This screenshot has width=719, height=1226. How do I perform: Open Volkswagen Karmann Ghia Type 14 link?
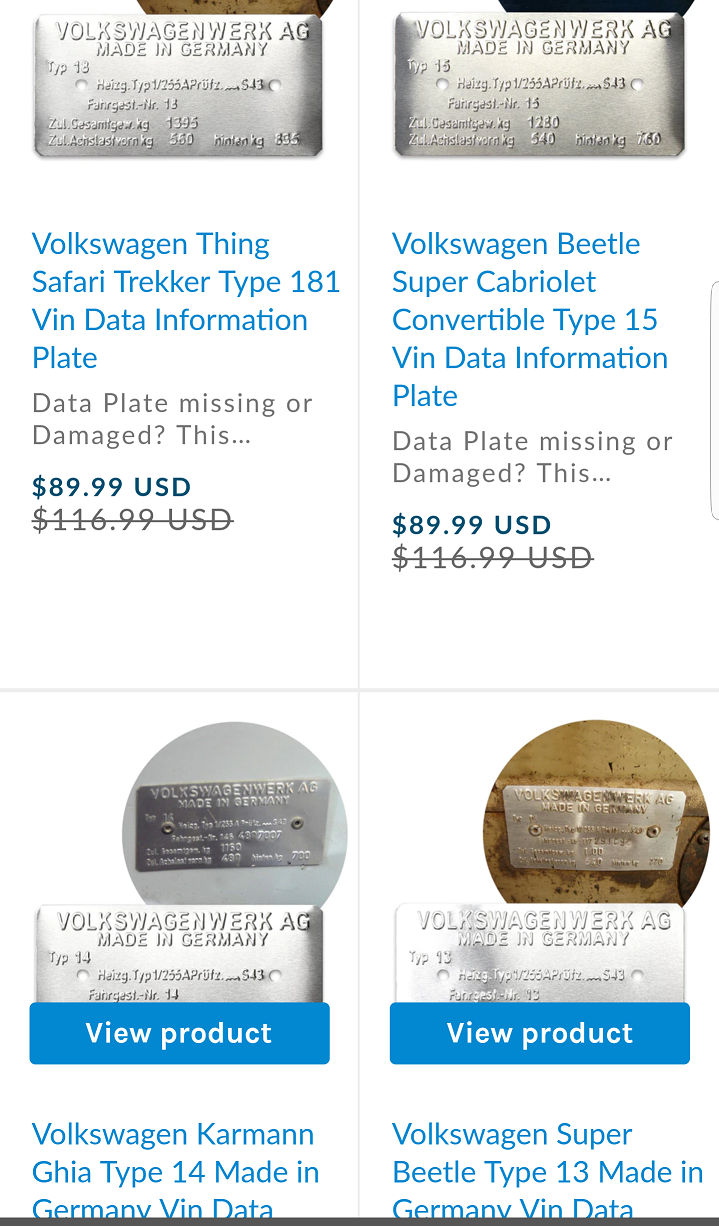coord(175,1171)
